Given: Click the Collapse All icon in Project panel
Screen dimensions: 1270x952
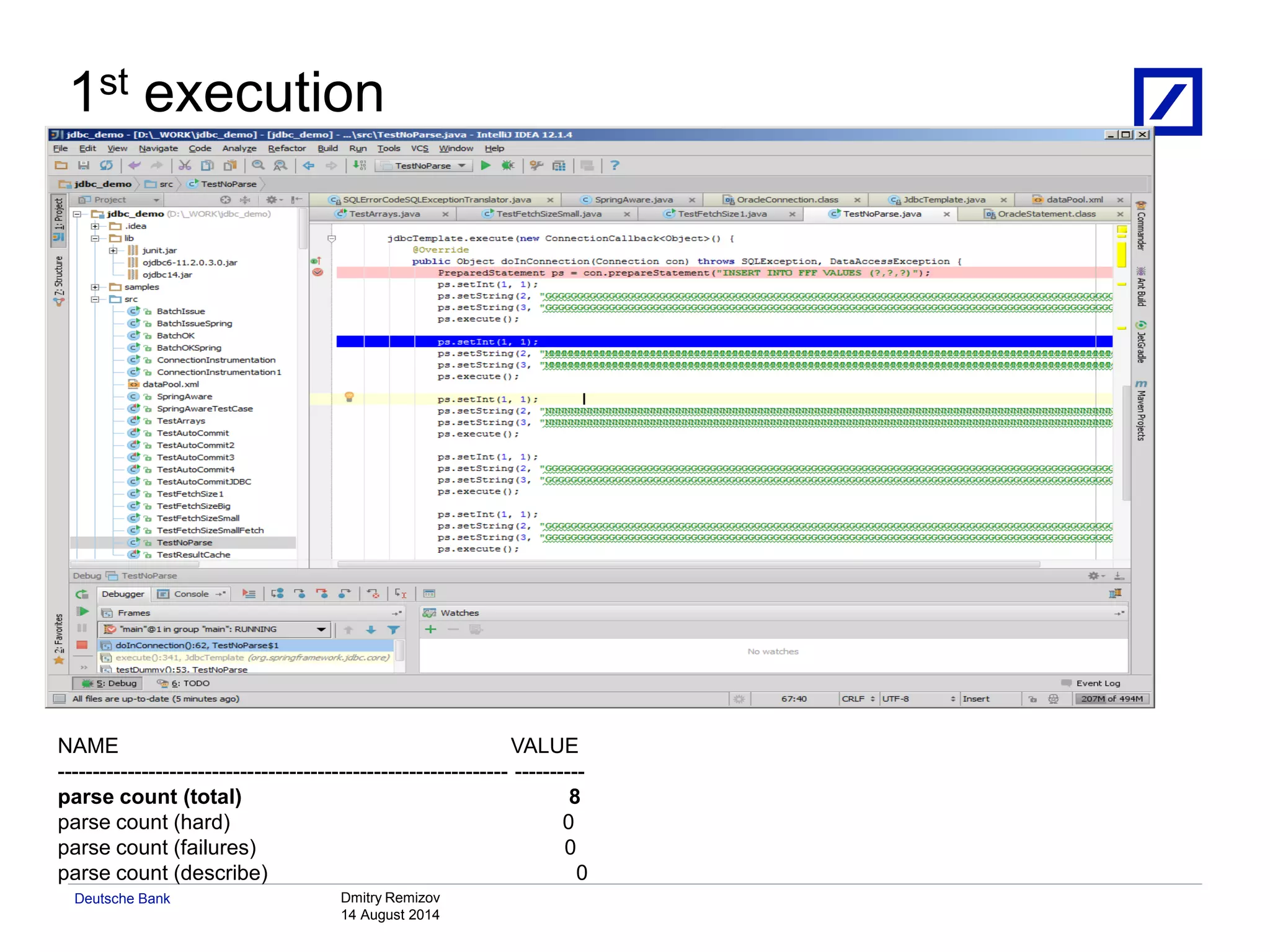Looking at the screenshot, I should pyautogui.click(x=245, y=200).
